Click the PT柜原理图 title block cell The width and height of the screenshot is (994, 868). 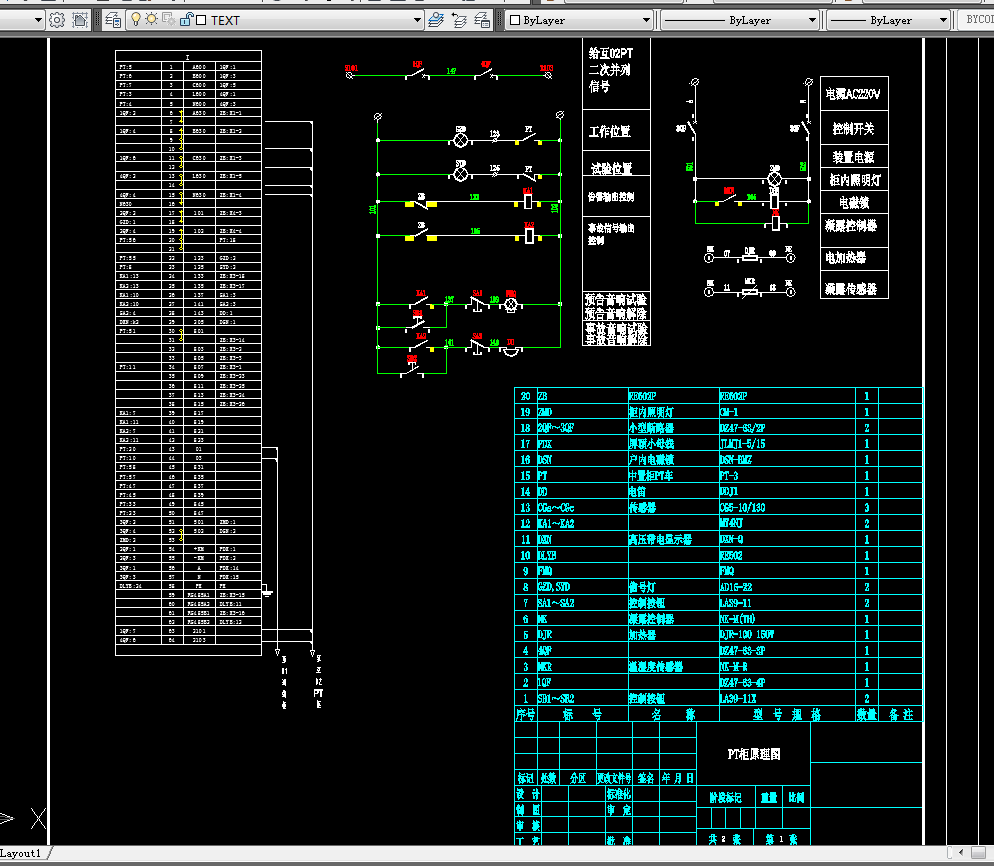753,754
